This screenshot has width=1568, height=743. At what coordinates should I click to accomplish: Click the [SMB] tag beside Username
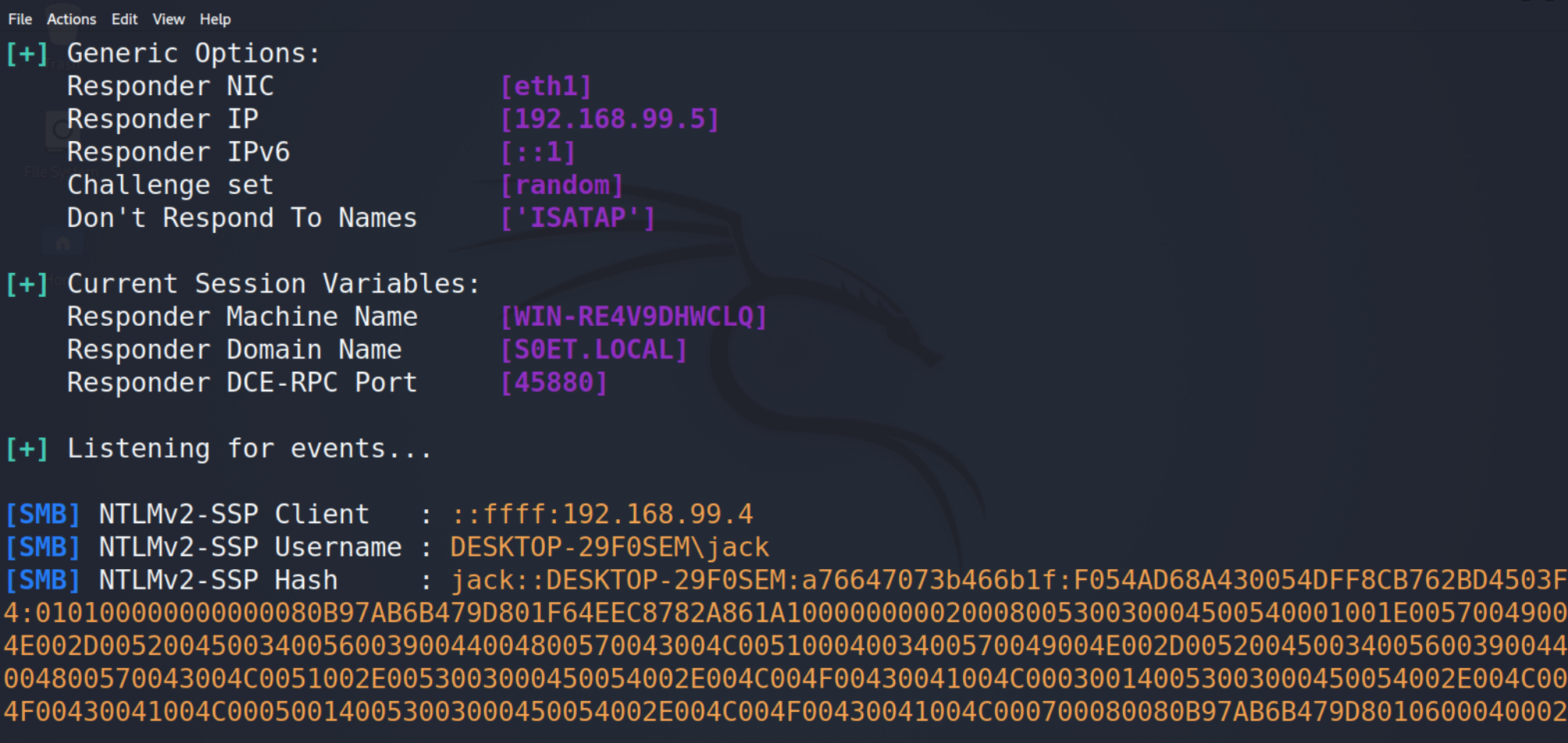coord(43,547)
